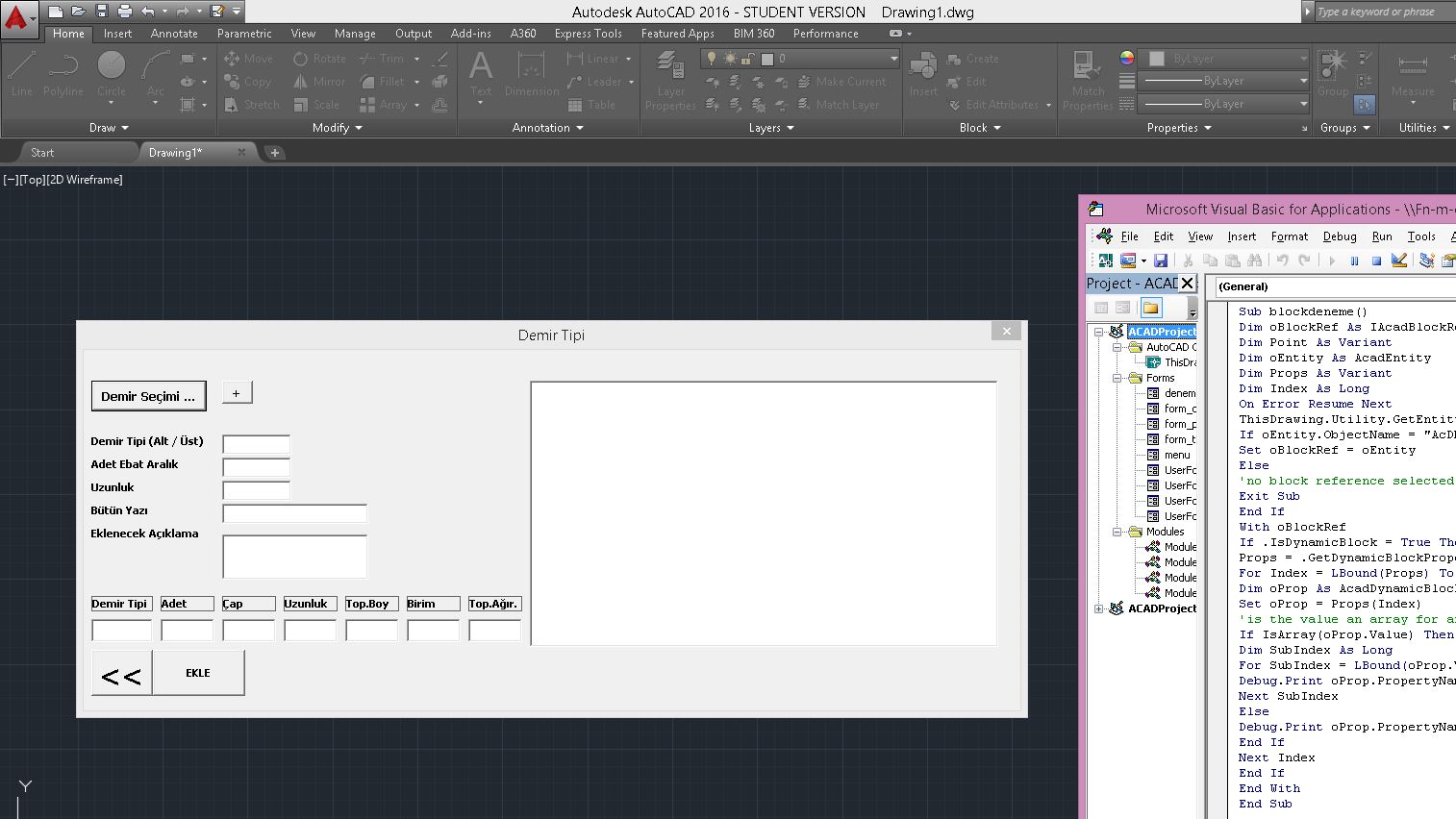Switch to the Parametric ribbon tab
Viewport: 1456px width, 819px height.
coord(244,33)
